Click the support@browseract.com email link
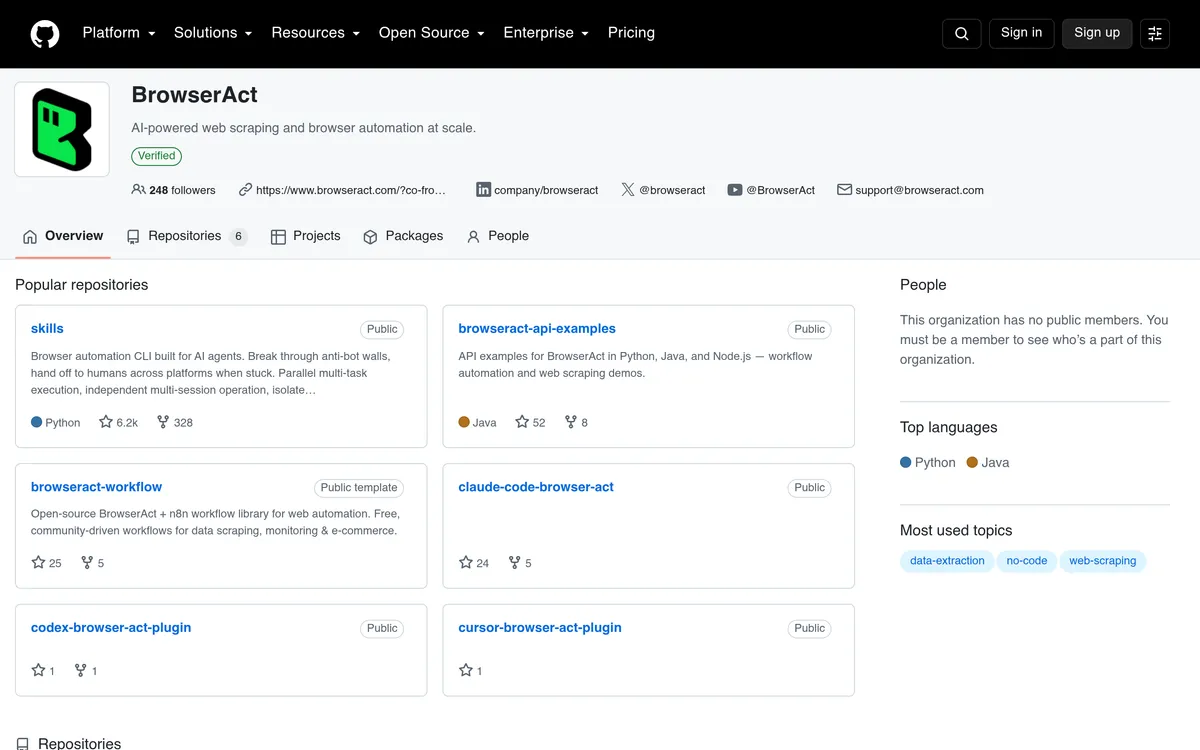 [x=919, y=190]
